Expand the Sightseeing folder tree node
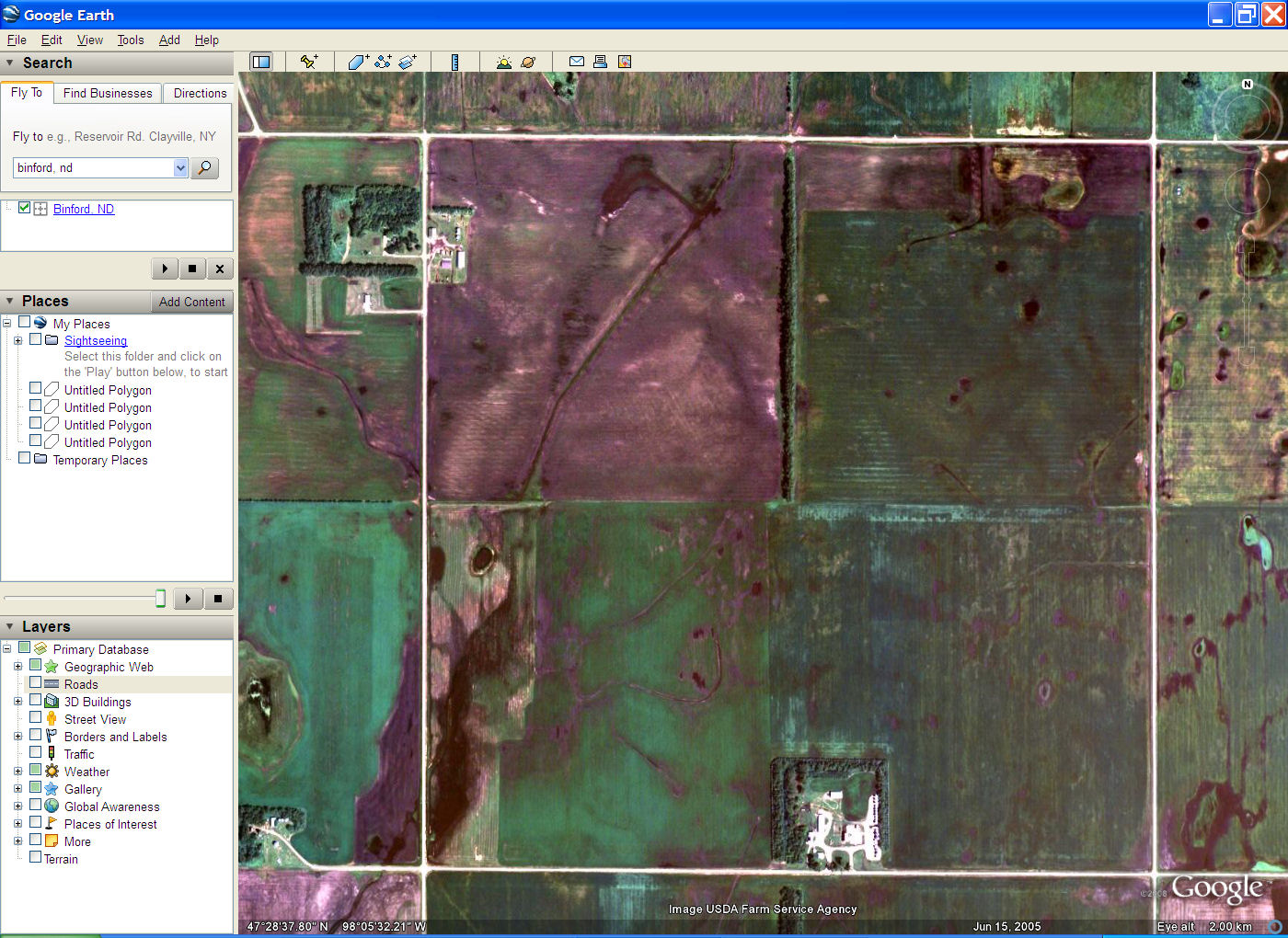 (x=17, y=340)
